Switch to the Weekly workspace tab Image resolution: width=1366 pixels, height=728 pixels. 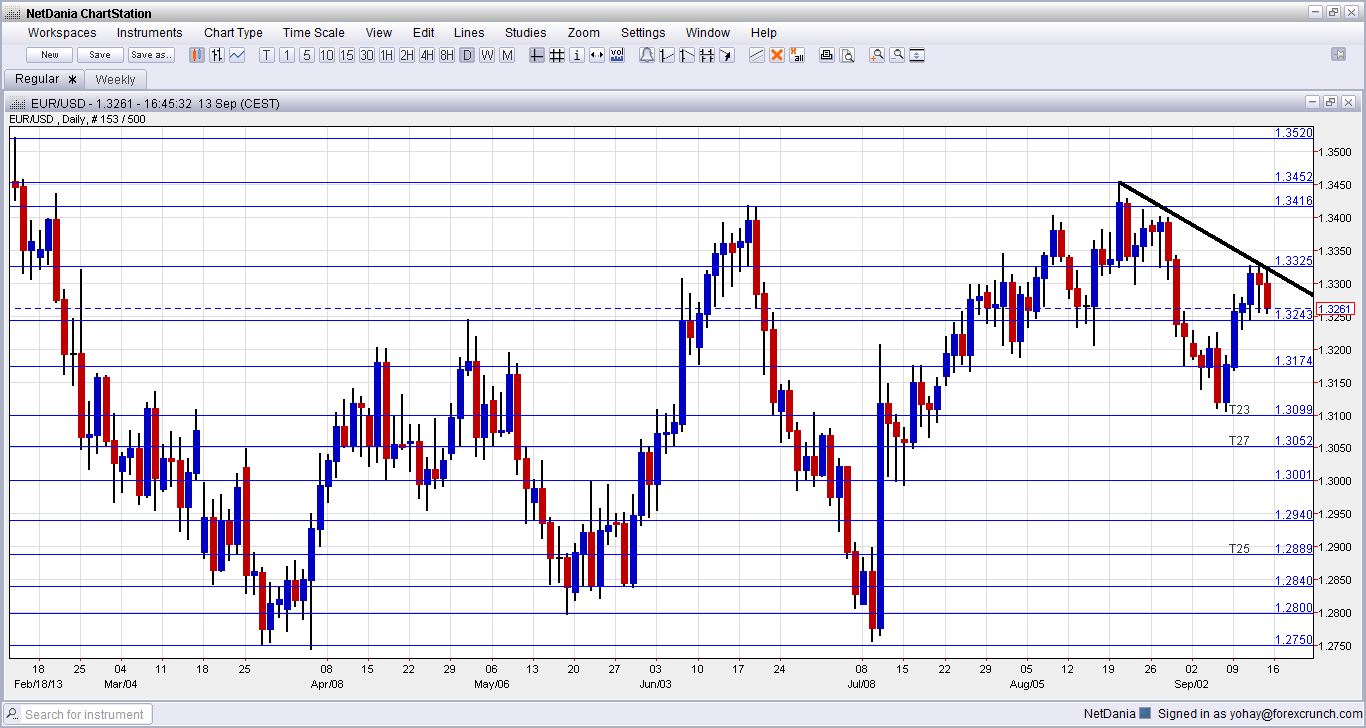tap(115, 78)
